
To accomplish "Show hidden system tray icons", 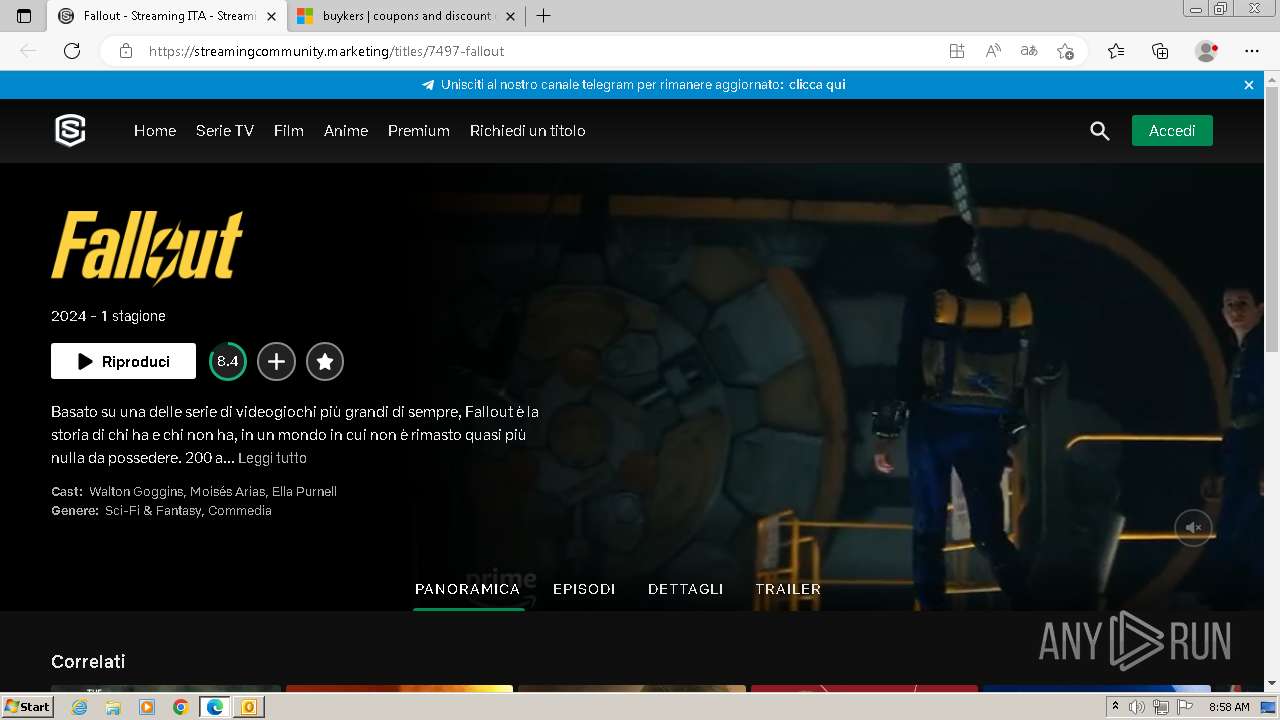I will pyautogui.click(x=1115, y=707).
